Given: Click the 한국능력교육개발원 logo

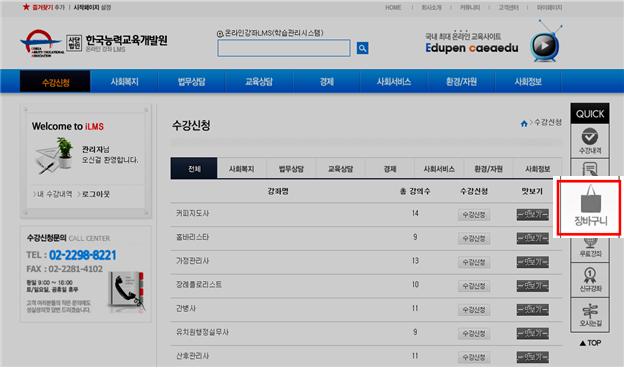Looking at the screenshot, I should pos(94,43).
